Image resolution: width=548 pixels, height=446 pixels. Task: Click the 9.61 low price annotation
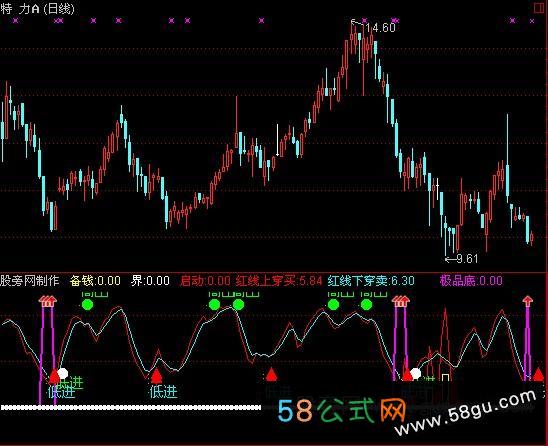tap(467, 259)
